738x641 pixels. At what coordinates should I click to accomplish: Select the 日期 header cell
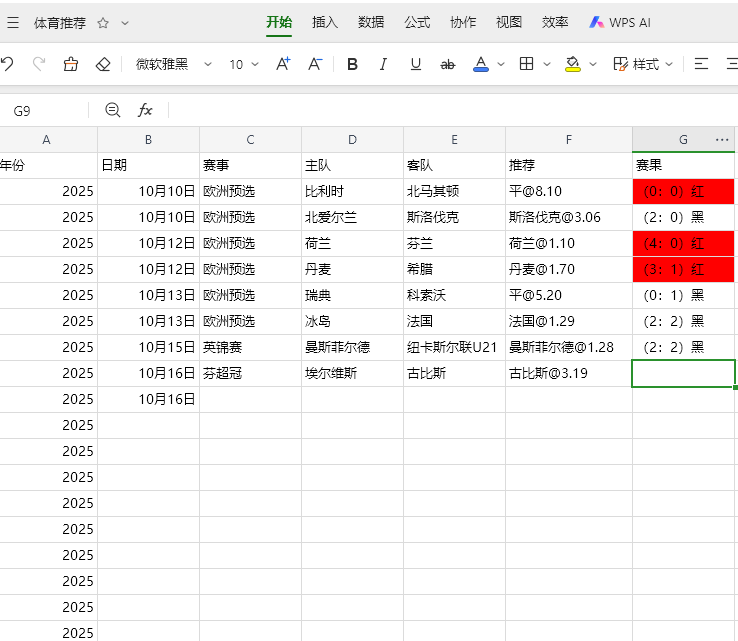[148, 165]
